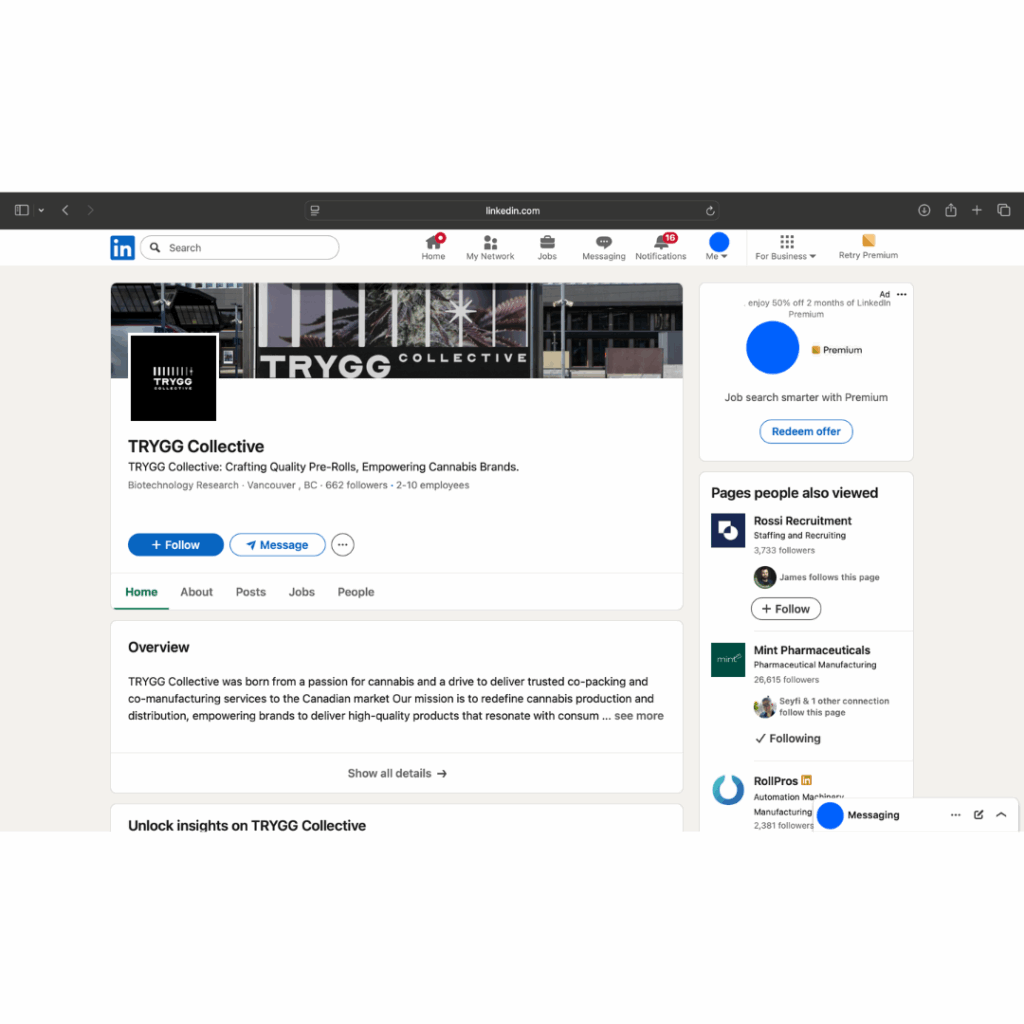Click the TRYGG Collective logo thumbnail
The height and width of the screenshot is (1024, 1024).
coord(173,377)
